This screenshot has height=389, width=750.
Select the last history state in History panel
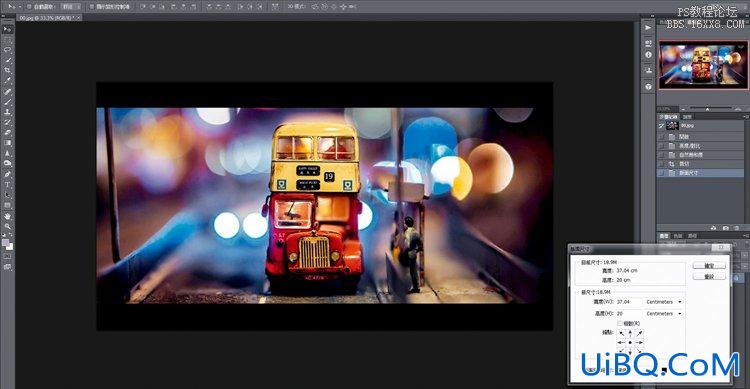(x=701, y=173)
